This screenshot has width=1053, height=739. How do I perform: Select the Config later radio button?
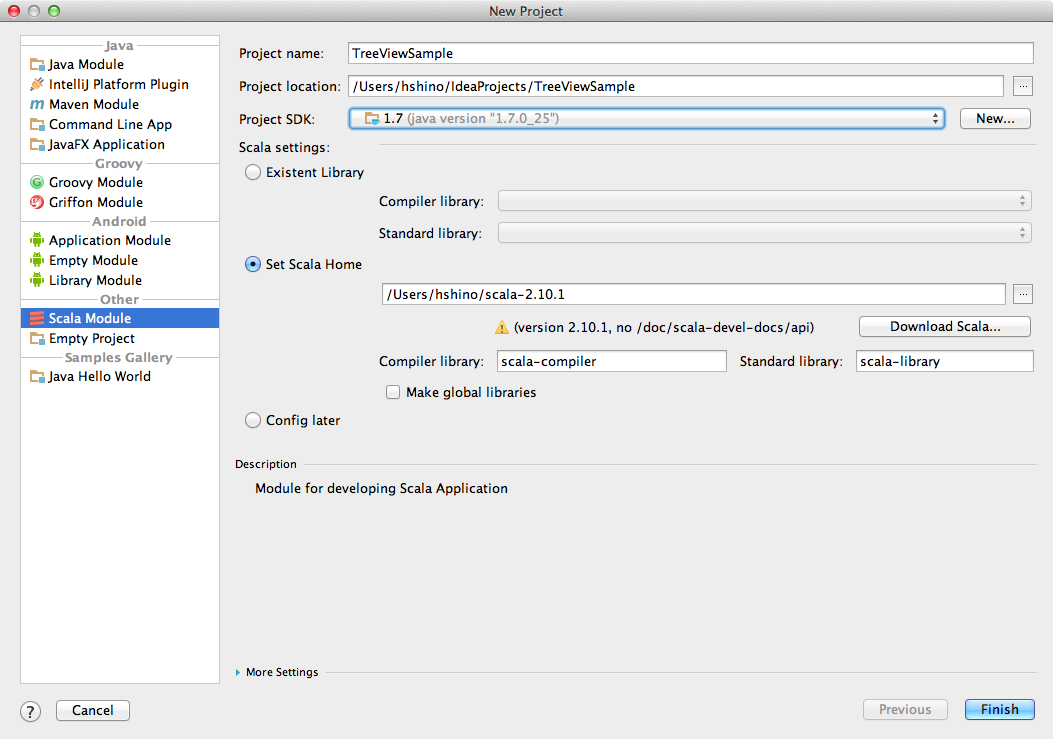(253, 420)
